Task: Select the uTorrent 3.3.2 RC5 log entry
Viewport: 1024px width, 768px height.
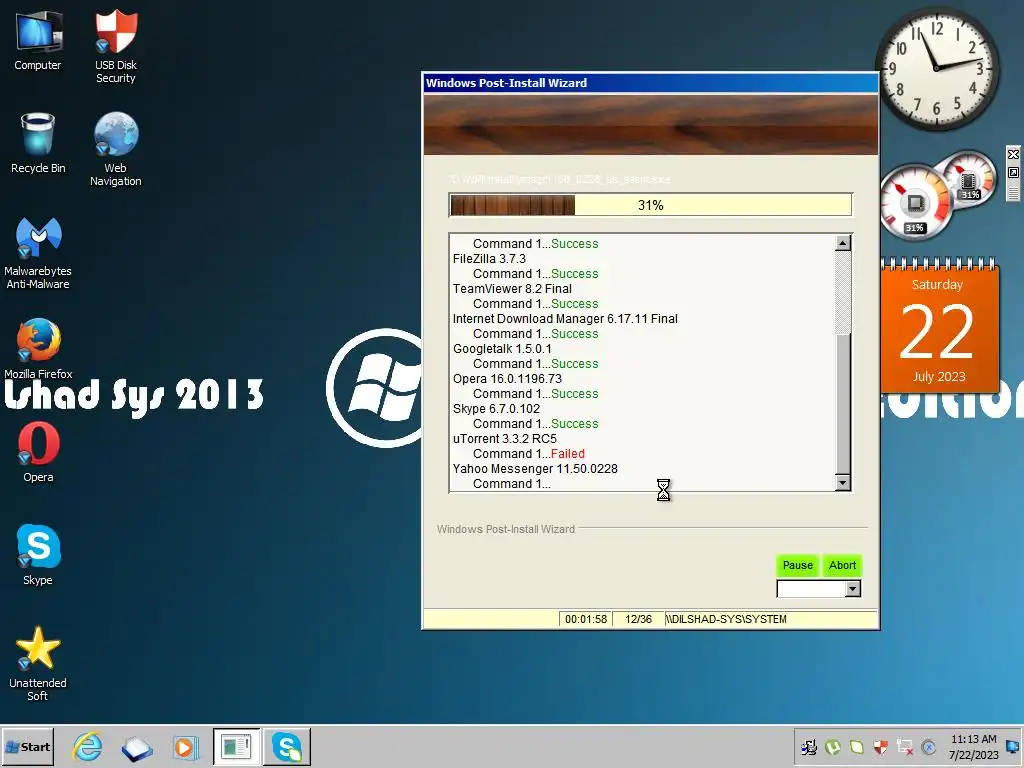Action: pos(505,439)
